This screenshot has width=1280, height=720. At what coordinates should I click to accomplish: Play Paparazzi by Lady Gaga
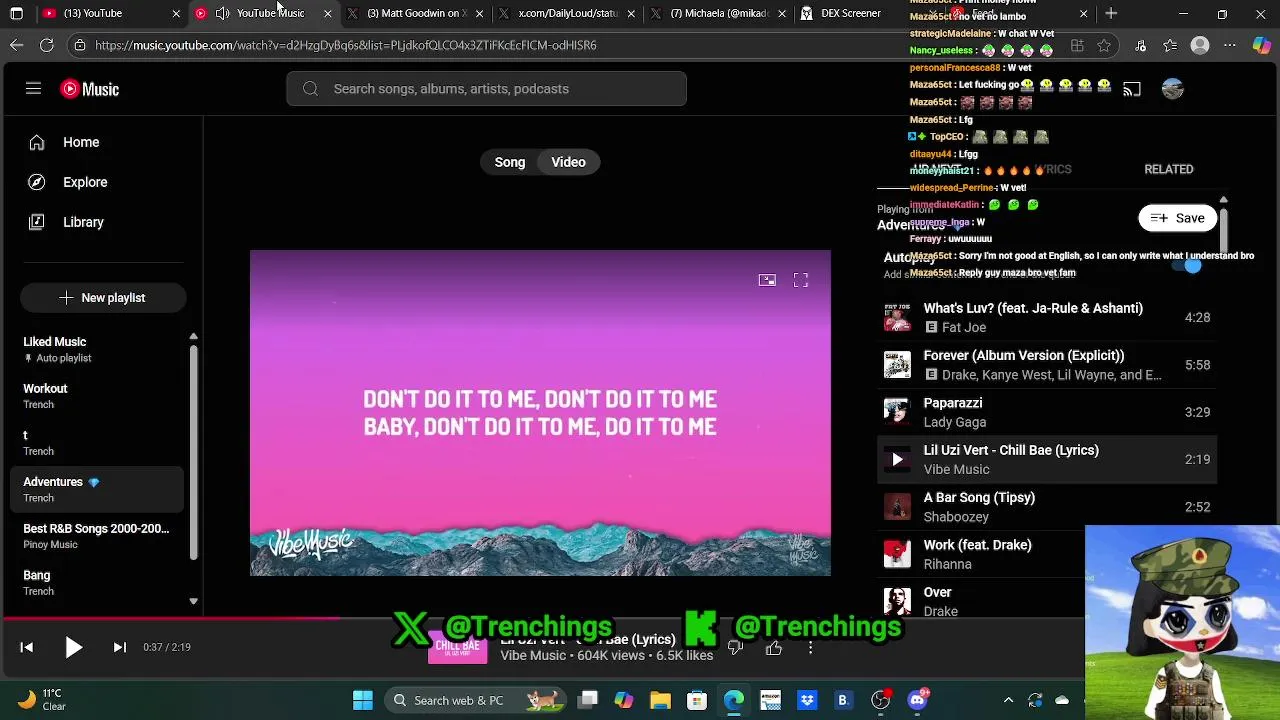point(1047,412)
